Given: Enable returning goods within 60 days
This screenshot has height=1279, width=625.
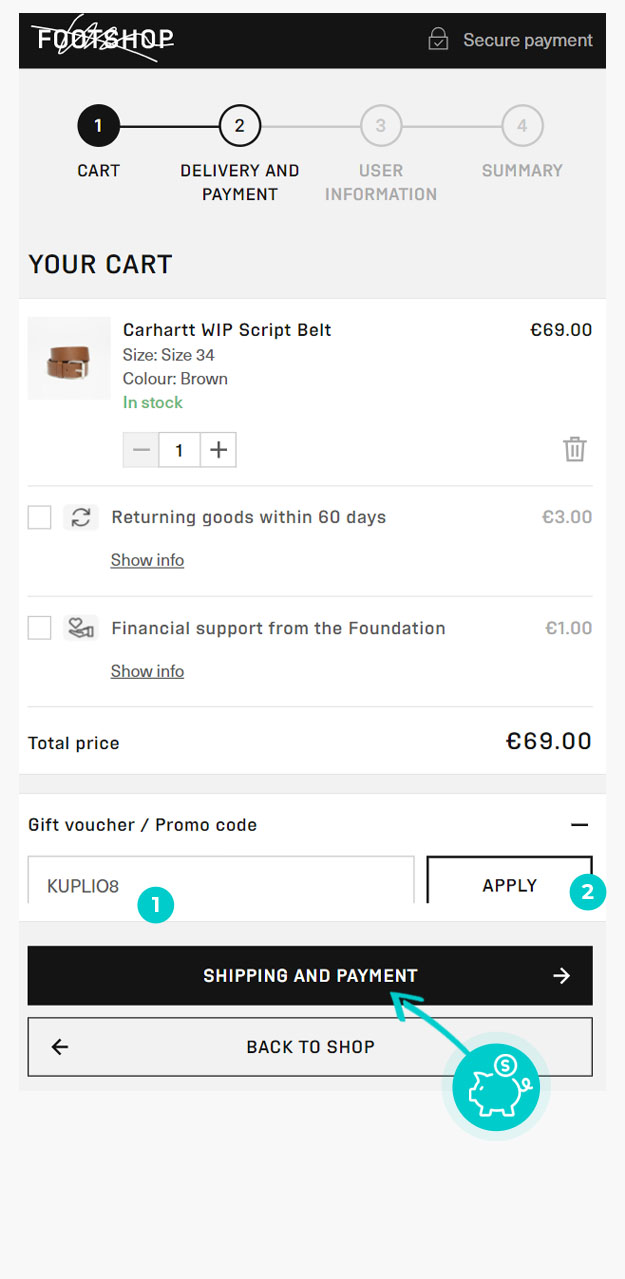Looking at the screenshot, I should point(40,517).
